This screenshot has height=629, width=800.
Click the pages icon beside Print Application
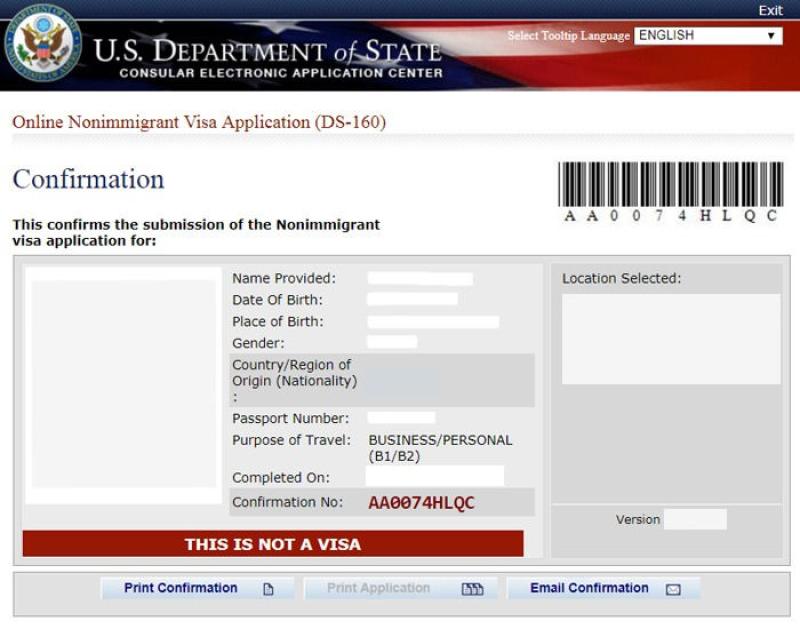tap(472, 589)
